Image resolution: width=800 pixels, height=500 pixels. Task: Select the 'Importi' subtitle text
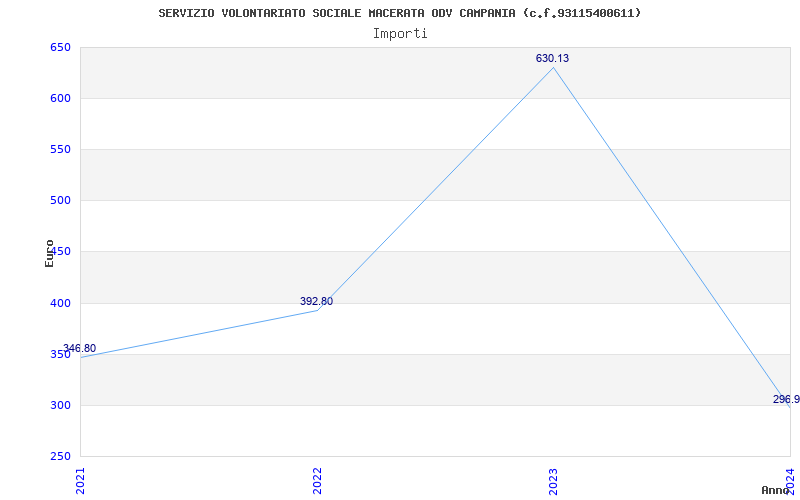pyautogui.click(x=400, y=34)
